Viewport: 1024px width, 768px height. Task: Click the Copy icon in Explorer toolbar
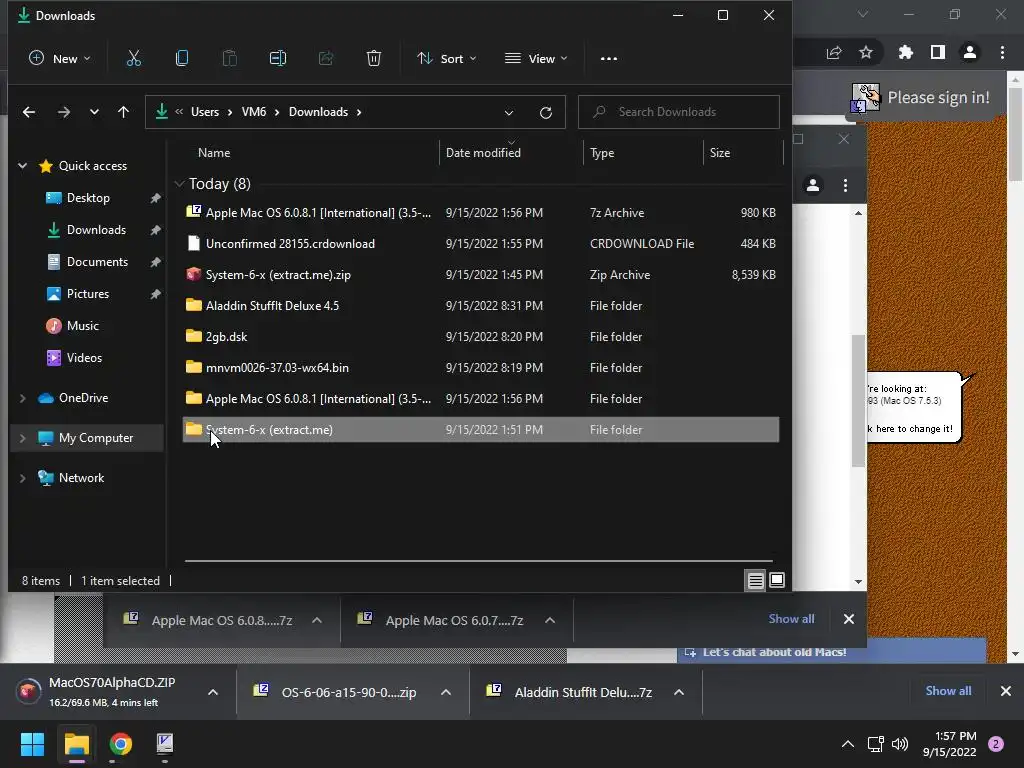point(182,58)
